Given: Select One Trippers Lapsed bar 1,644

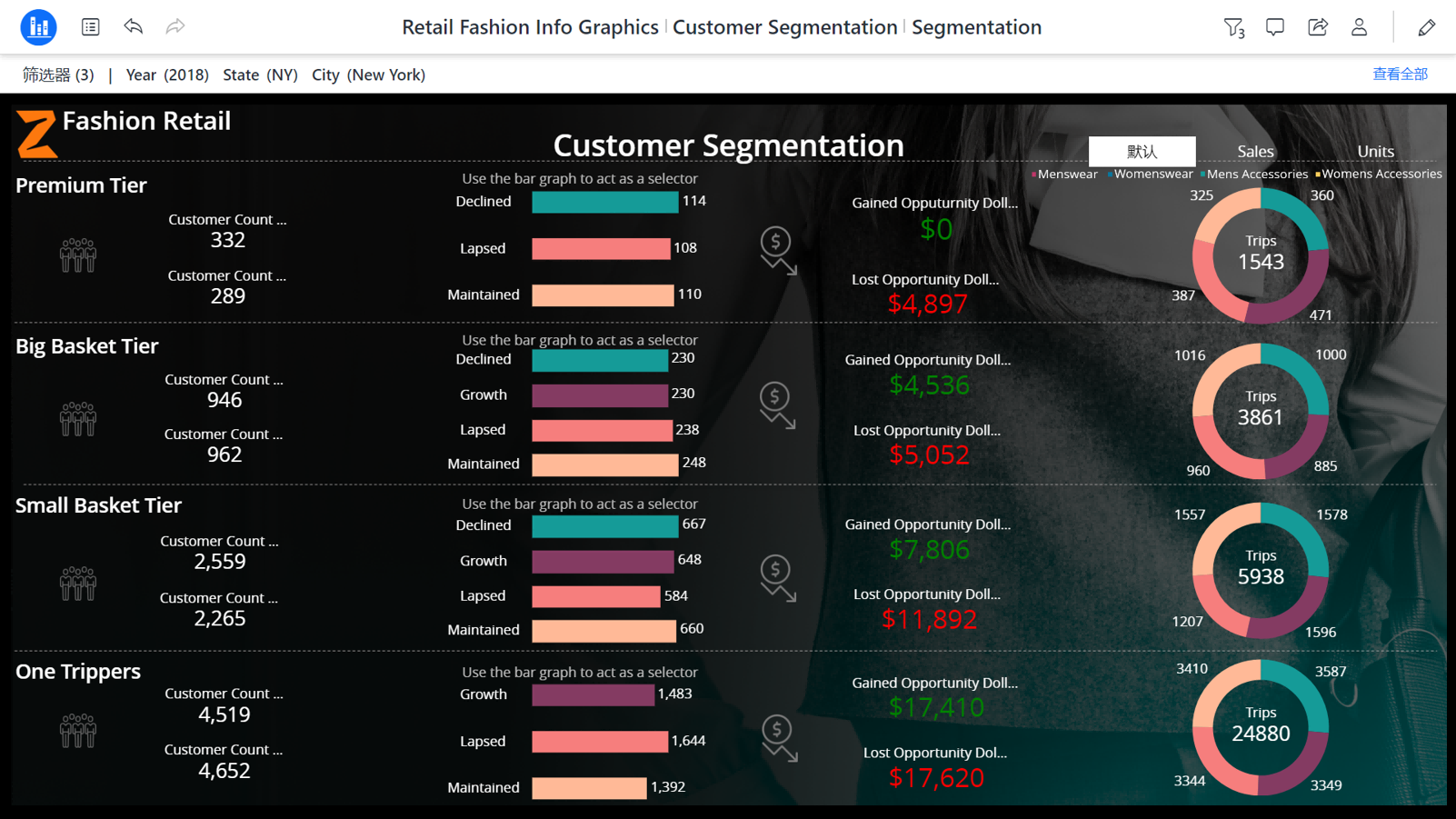Looking at the screenshot, I should [x=600, y=742].
